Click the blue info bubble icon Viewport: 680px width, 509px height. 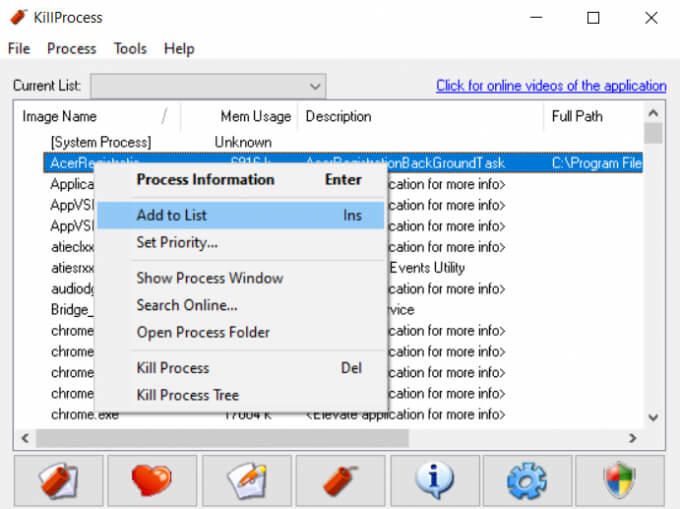435,480
